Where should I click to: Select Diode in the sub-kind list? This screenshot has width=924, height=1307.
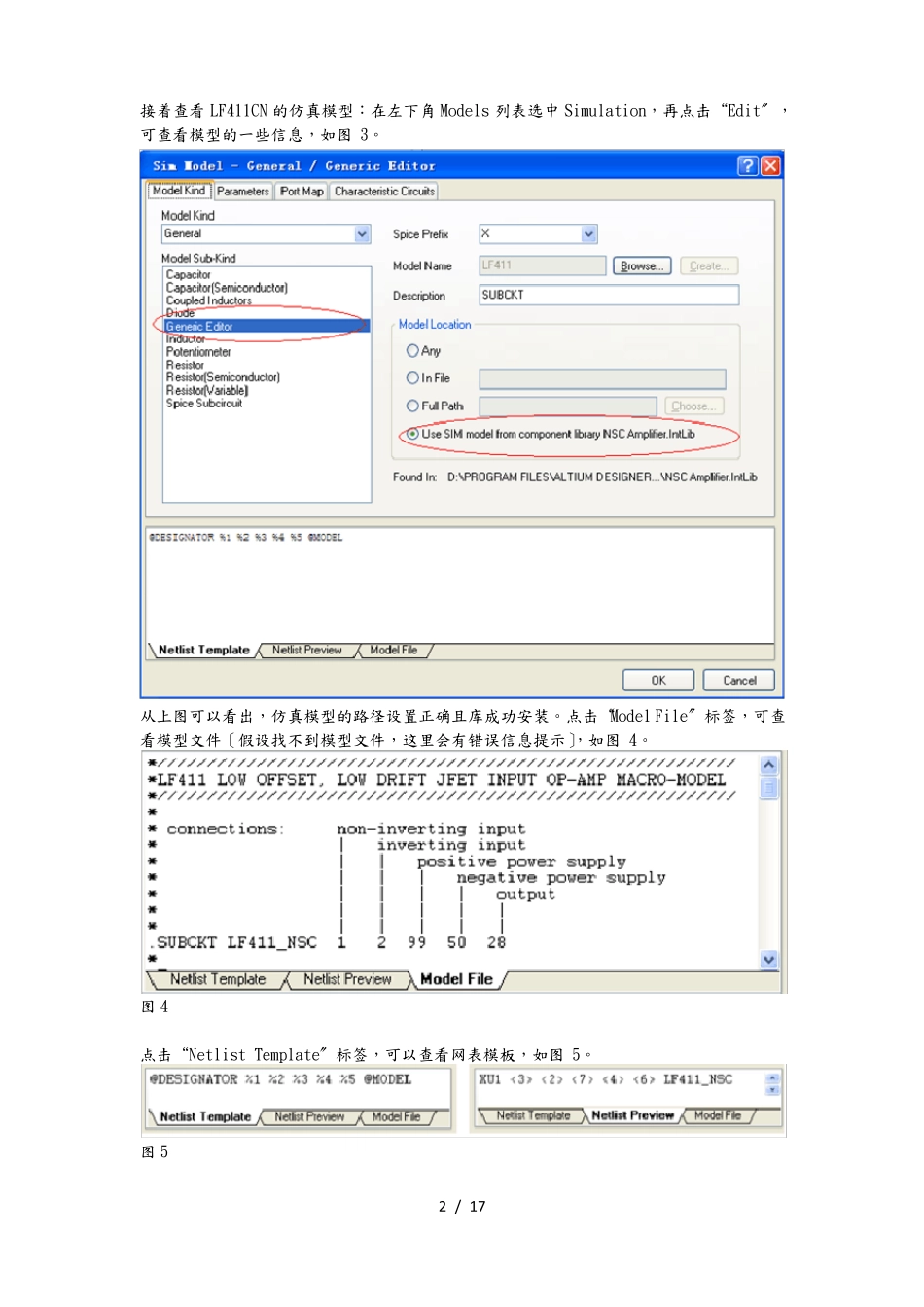tap(181, 313)
